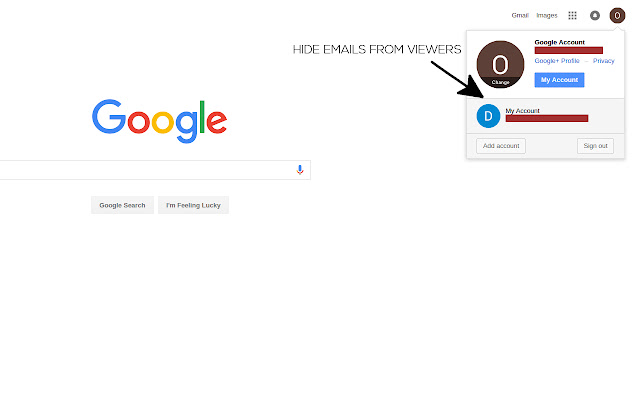Click the Google logo
The image size is (640, 400).
click(160, 121)
